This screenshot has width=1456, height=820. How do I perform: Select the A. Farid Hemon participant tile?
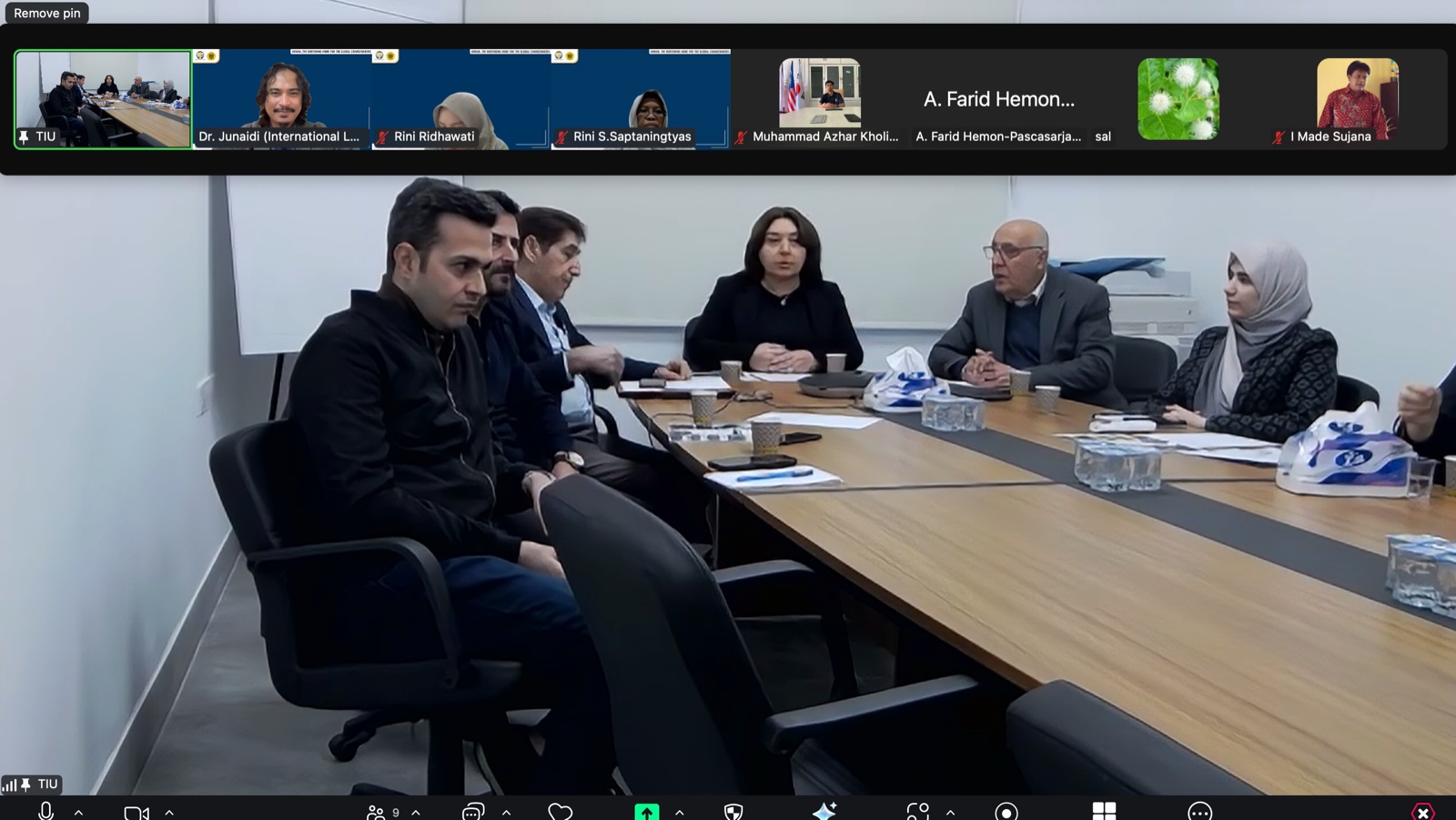(x=998, y=98)
